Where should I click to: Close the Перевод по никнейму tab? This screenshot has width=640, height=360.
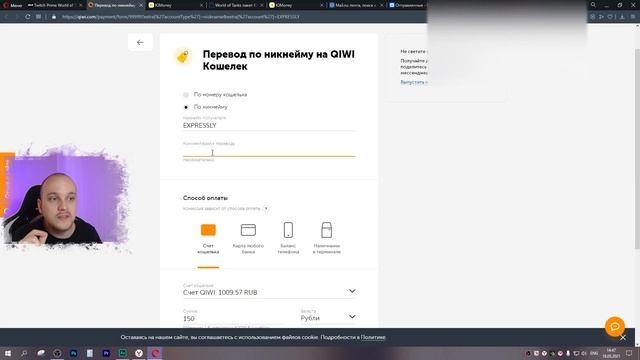coord(141,5)
